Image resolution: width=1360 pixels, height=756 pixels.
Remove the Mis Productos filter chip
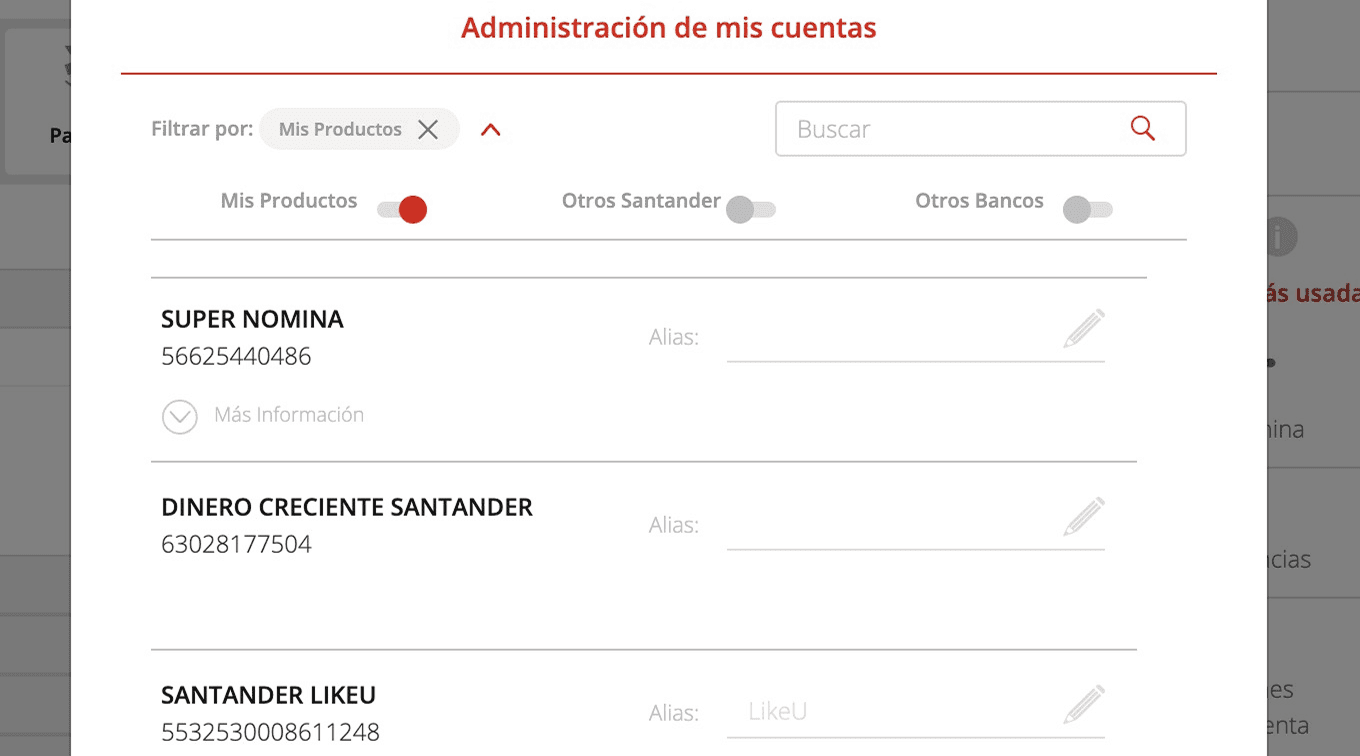tap(428, 129)
